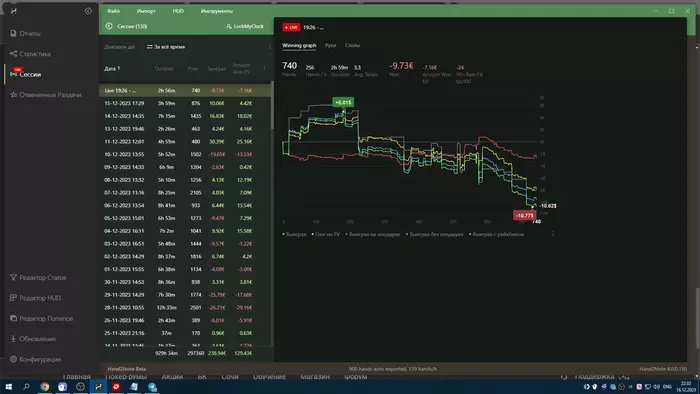The height and width of the screenshot is (394, 700).
Task: Select session 07-12-2023 11:16
Action: 185,193
